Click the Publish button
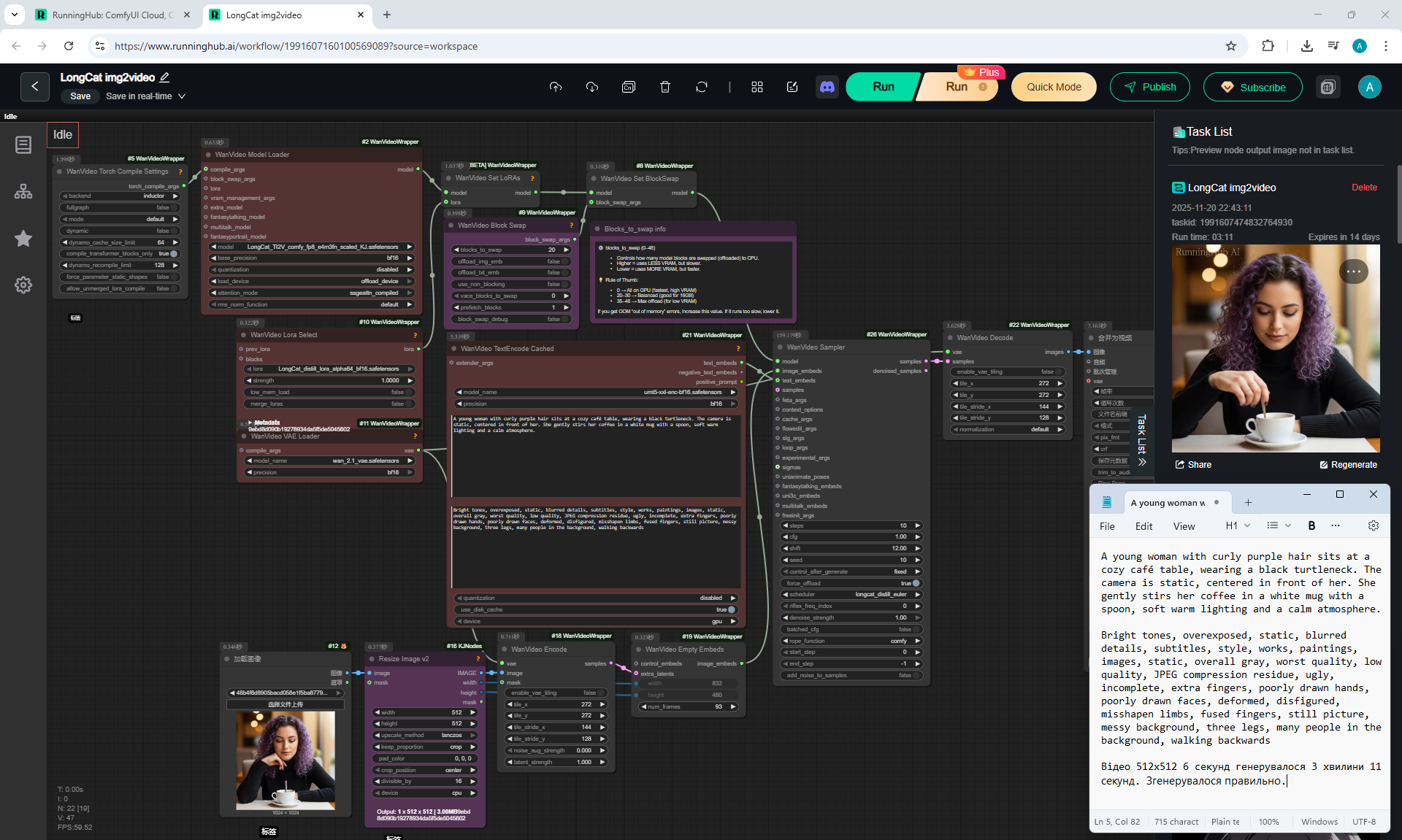This screenshot has width=1402, height=840. tap(1149, 87)
